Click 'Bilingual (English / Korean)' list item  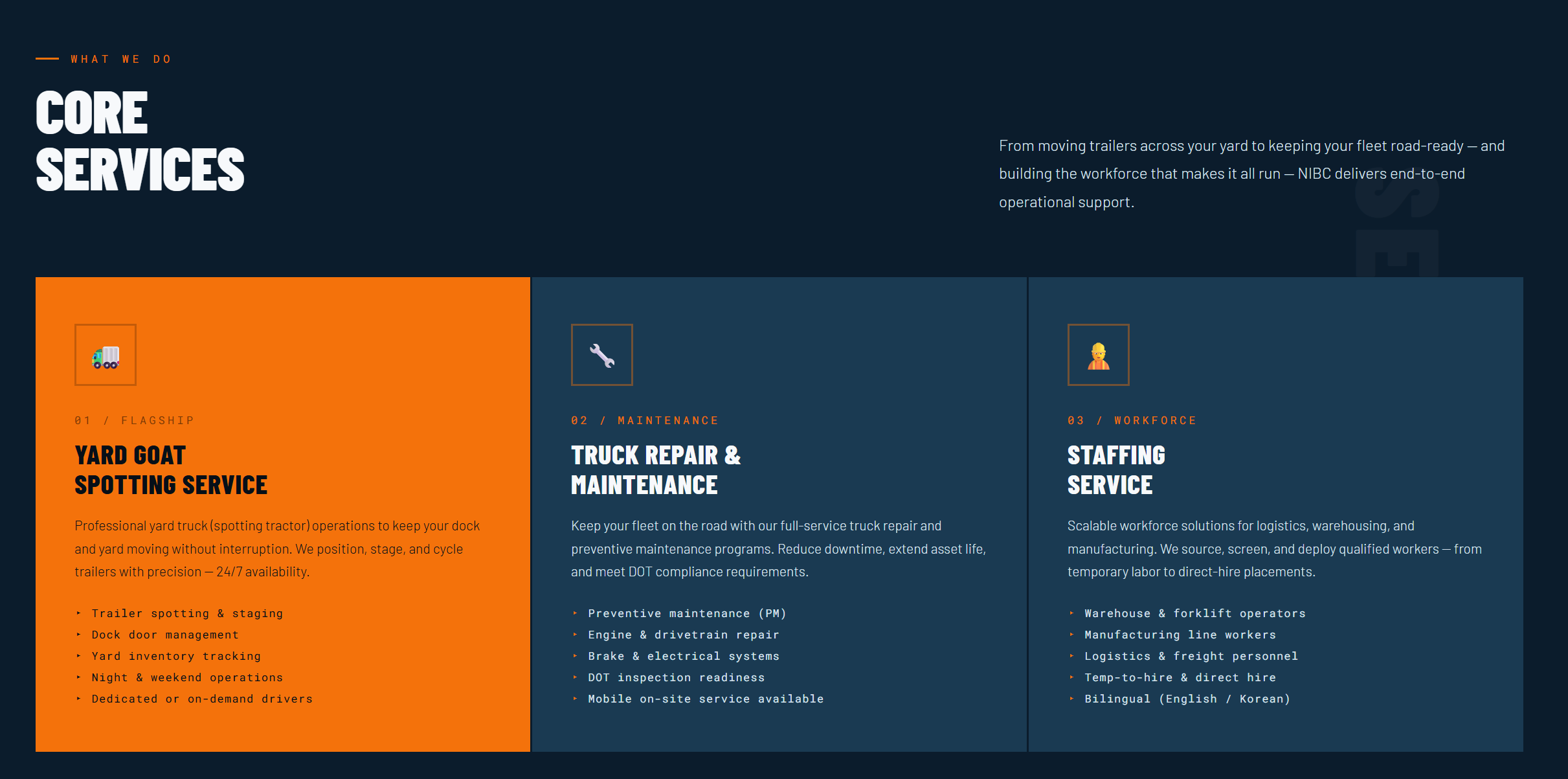1187,699
